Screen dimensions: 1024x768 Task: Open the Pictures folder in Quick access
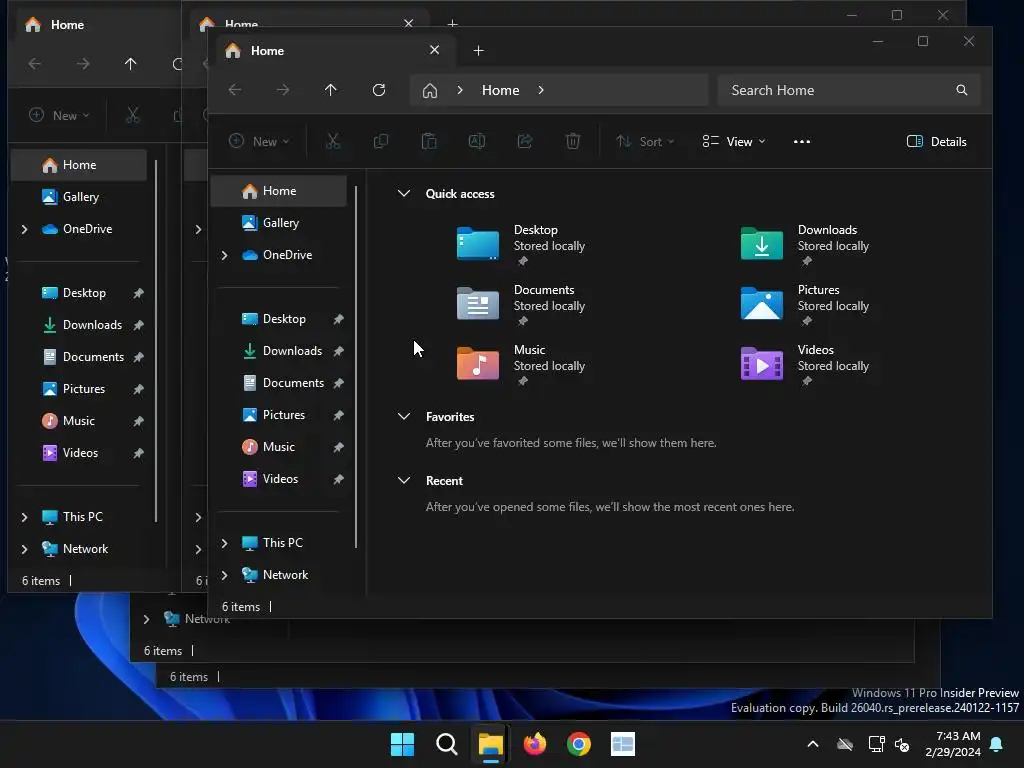761,304
